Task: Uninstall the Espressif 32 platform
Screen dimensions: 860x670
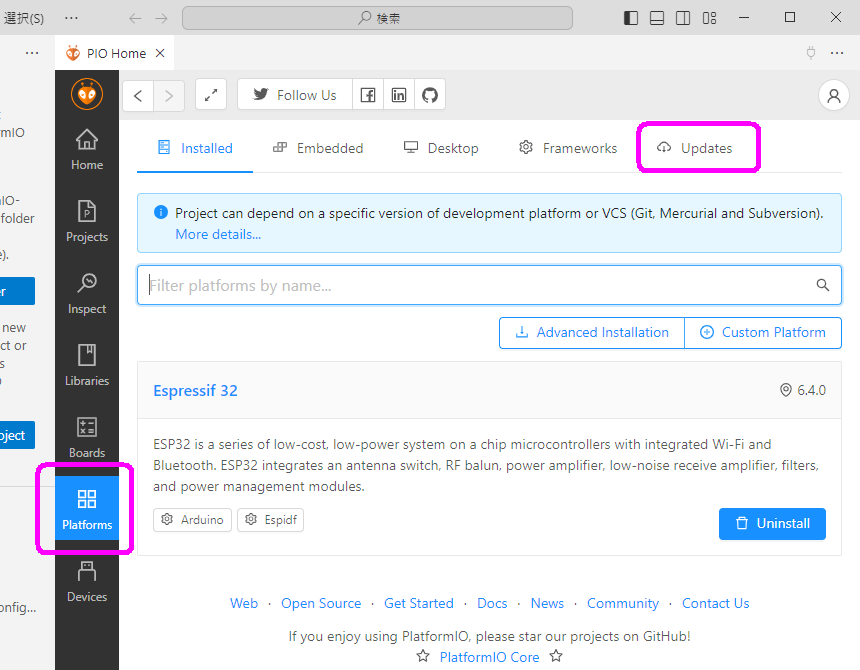Action: point(772,524)
